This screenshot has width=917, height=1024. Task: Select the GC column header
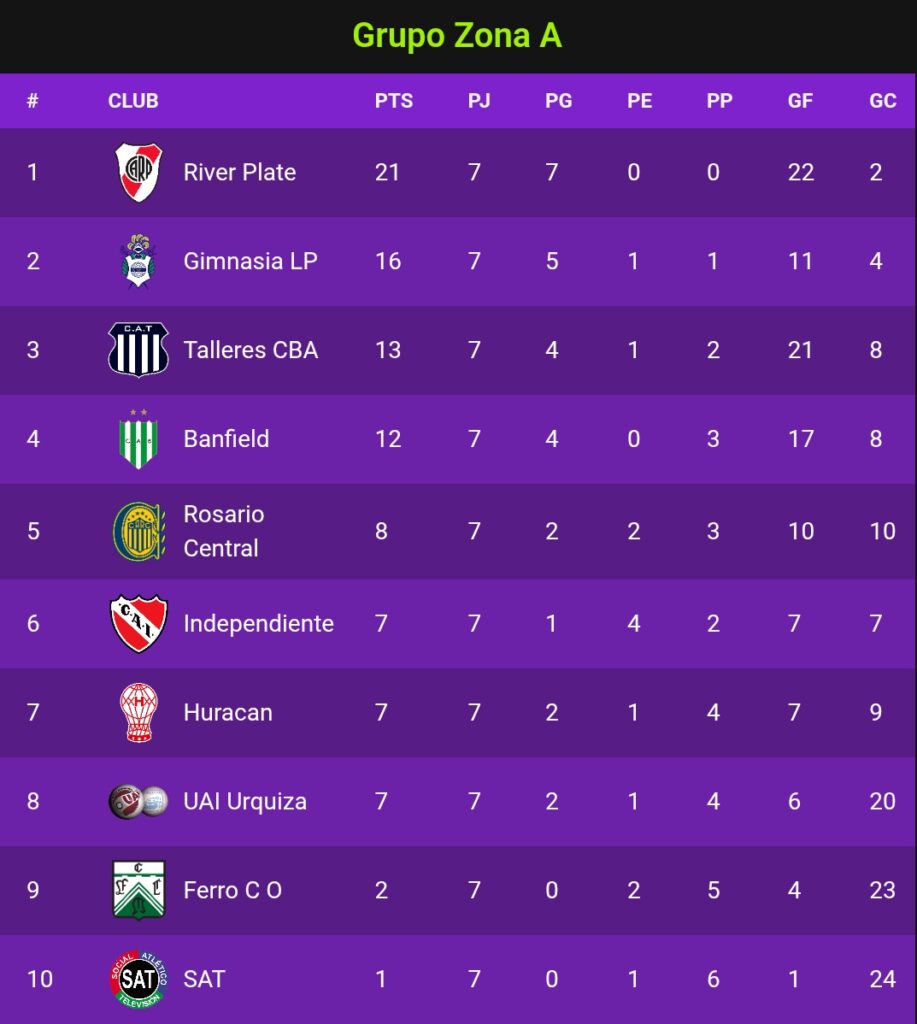882,101
